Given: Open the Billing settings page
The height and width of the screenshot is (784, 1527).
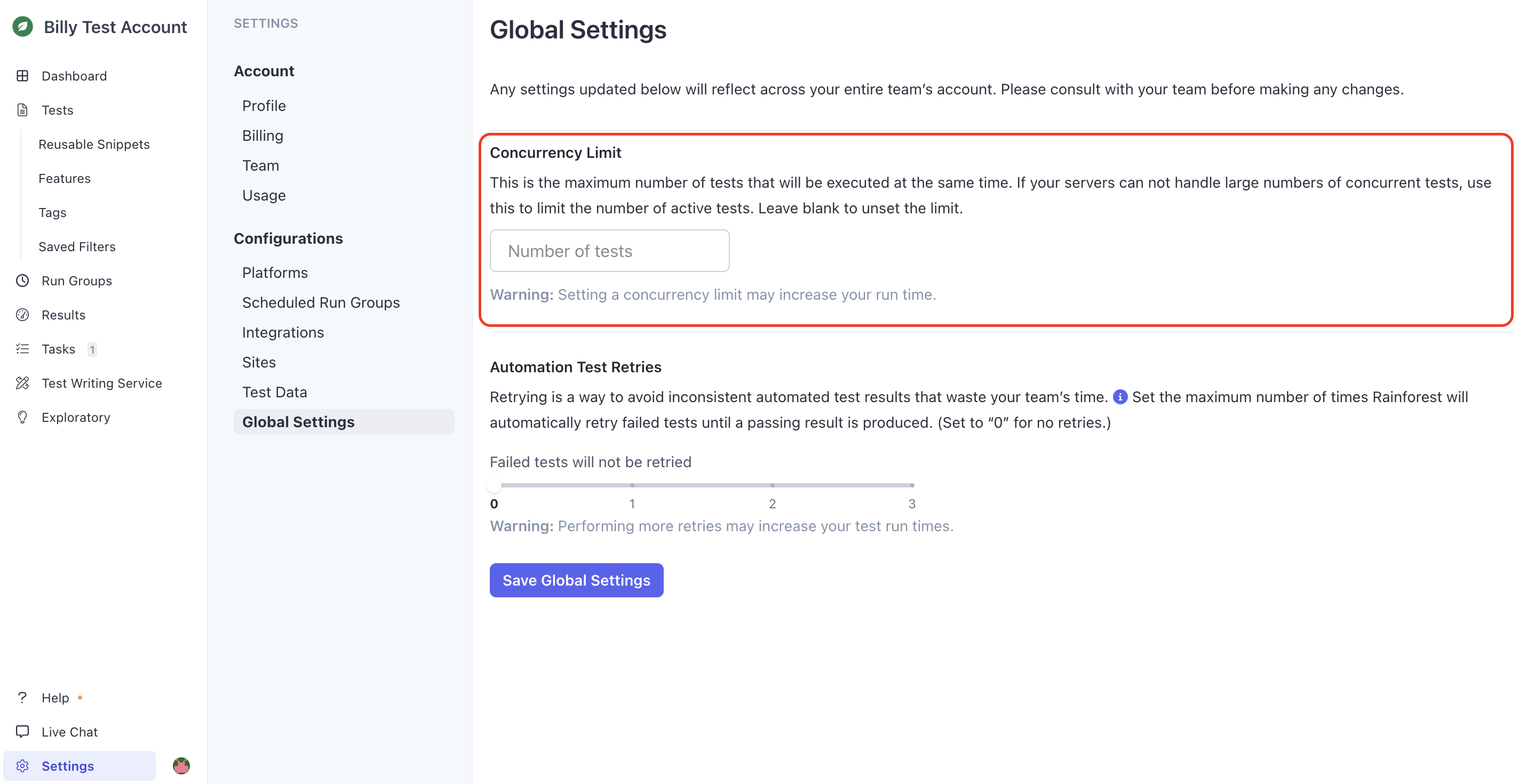Looking at the screenshot, I should [x=263, y=135].
